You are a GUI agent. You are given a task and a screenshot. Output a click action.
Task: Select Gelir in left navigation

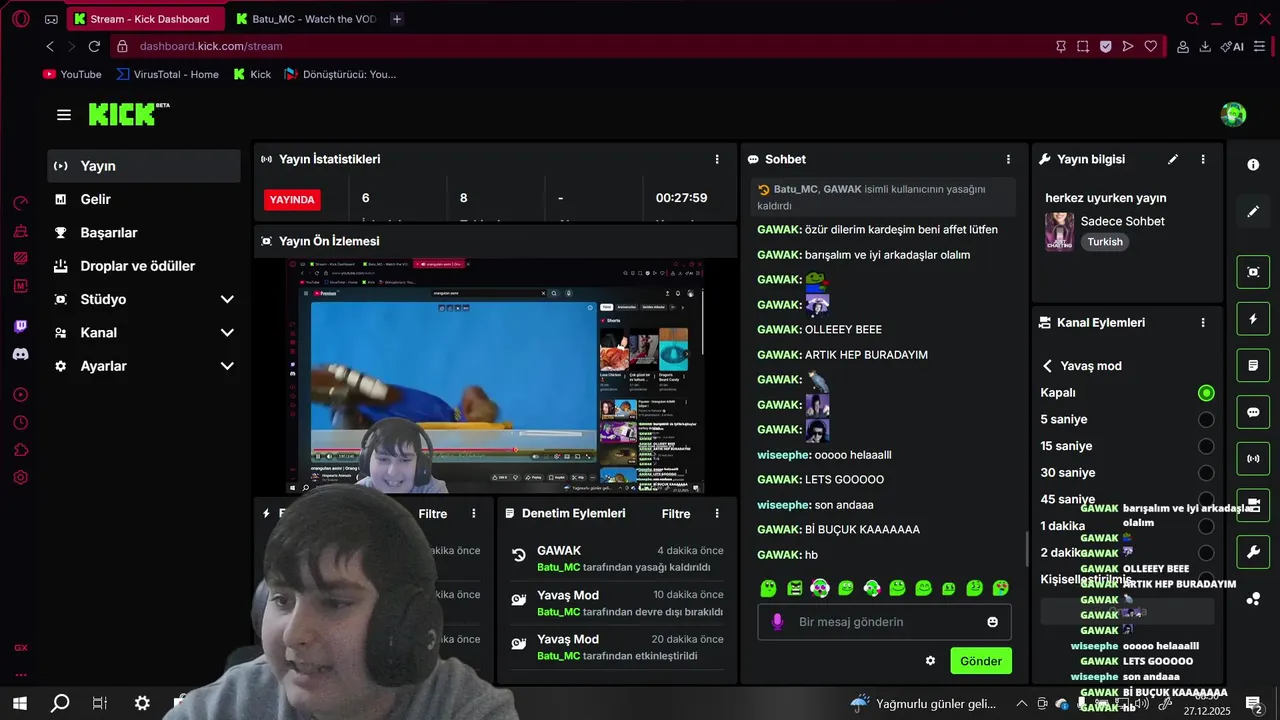pyautogui.click(x=144, y=199)
